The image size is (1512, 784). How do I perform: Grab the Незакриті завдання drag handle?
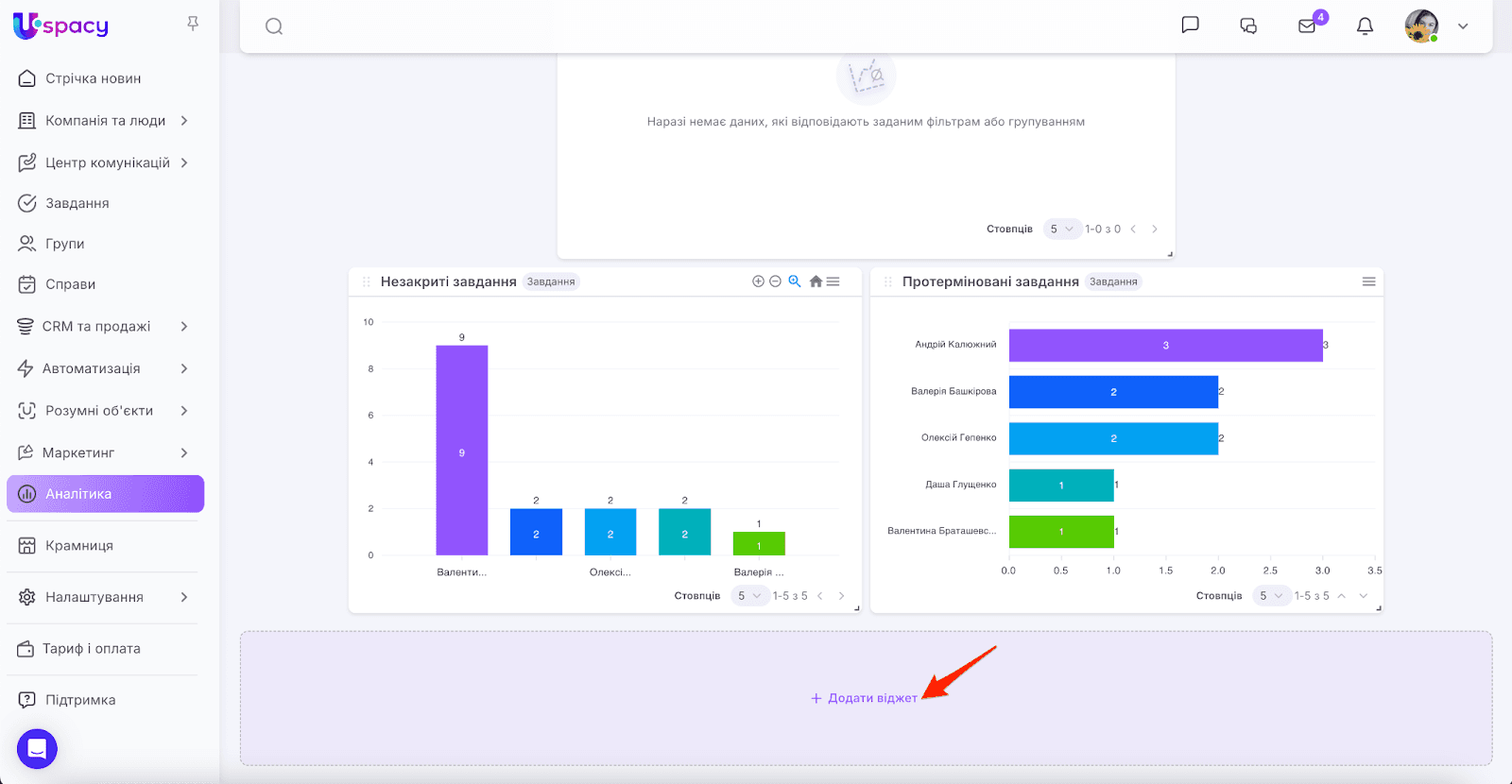tap(367, 281)
